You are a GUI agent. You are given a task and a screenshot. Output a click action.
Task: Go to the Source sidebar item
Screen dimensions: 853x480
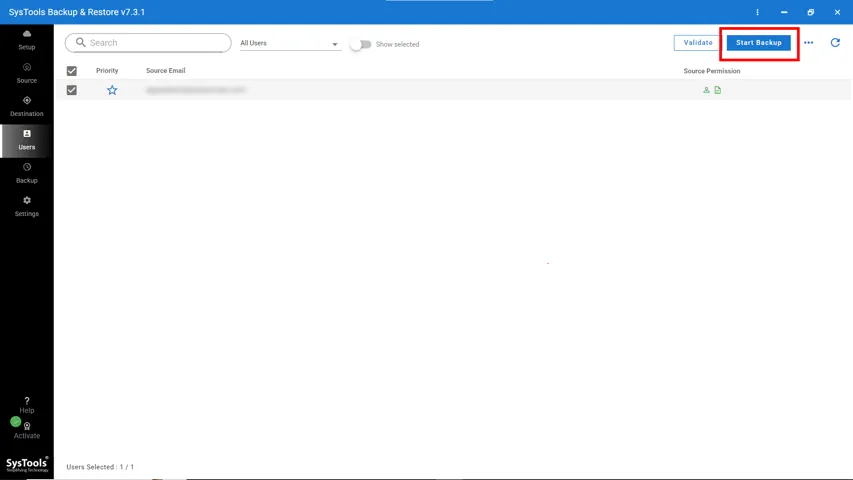[x=27, y=73]
